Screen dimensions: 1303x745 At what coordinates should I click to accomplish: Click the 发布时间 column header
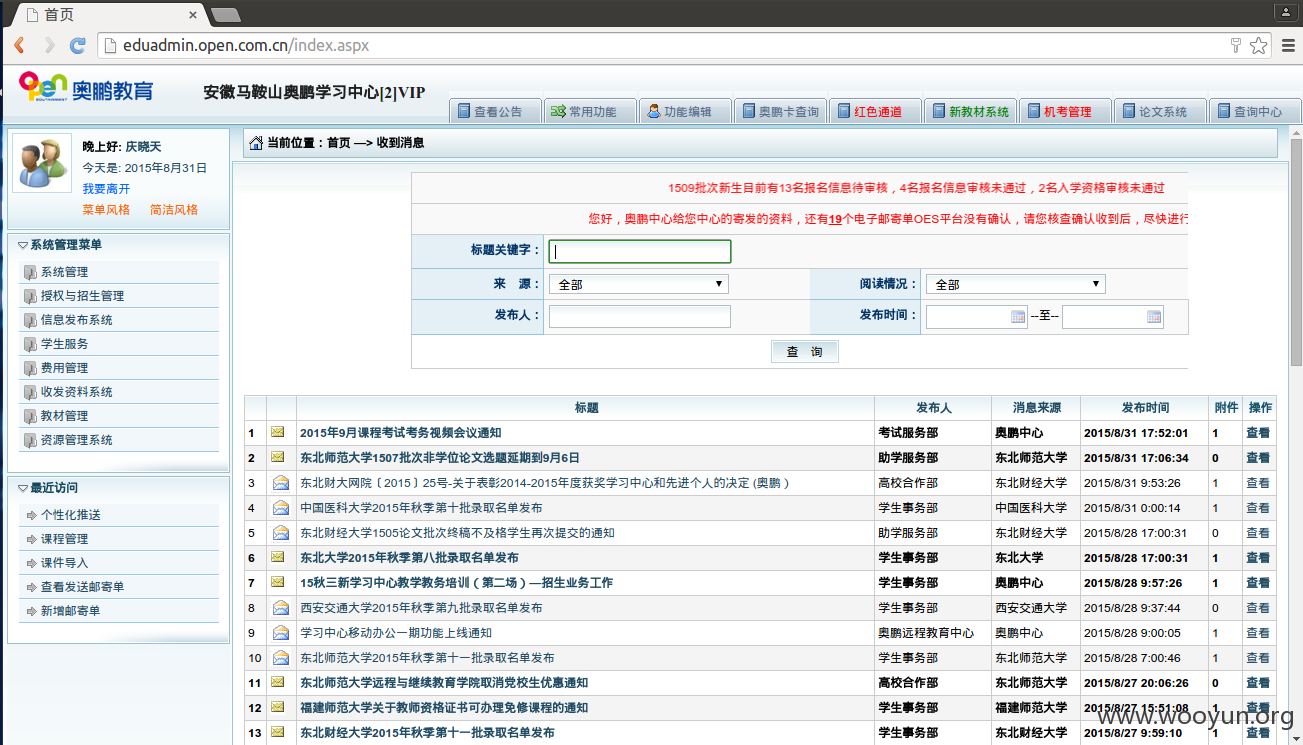(x=1145, y=408)
